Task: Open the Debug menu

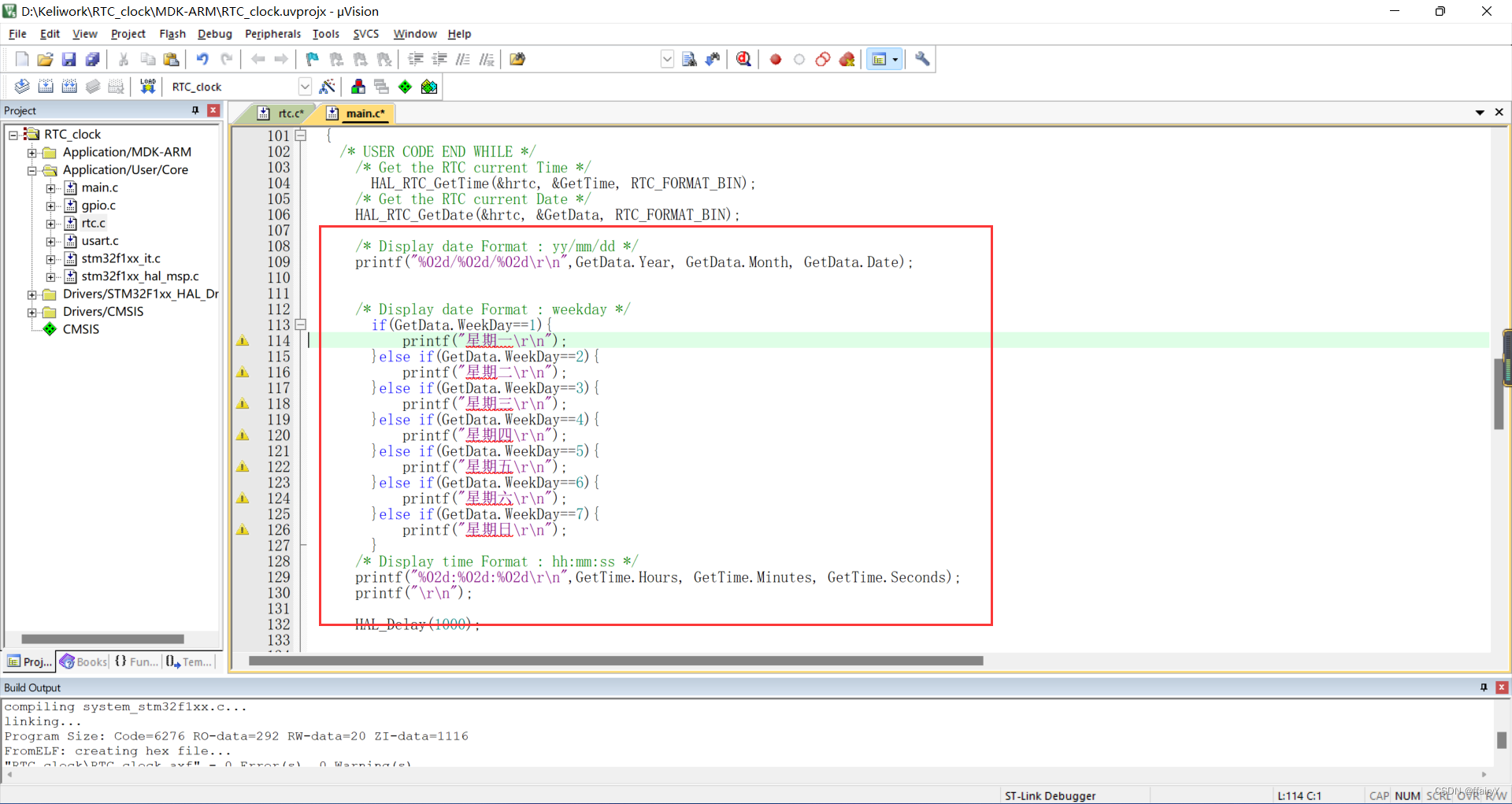Action: [x=214, y=34]
